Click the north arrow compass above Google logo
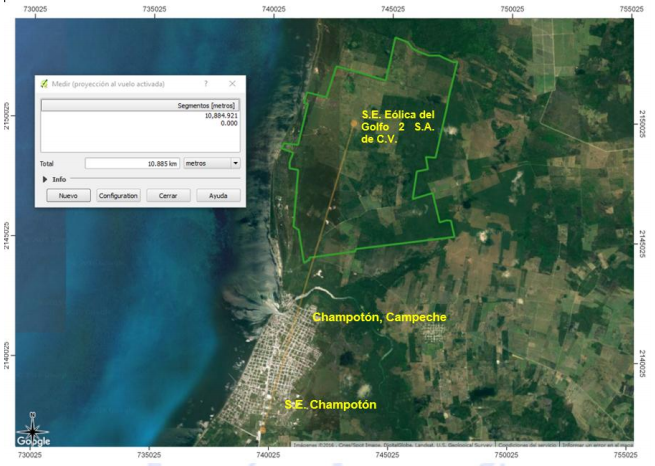 [33, 421]
